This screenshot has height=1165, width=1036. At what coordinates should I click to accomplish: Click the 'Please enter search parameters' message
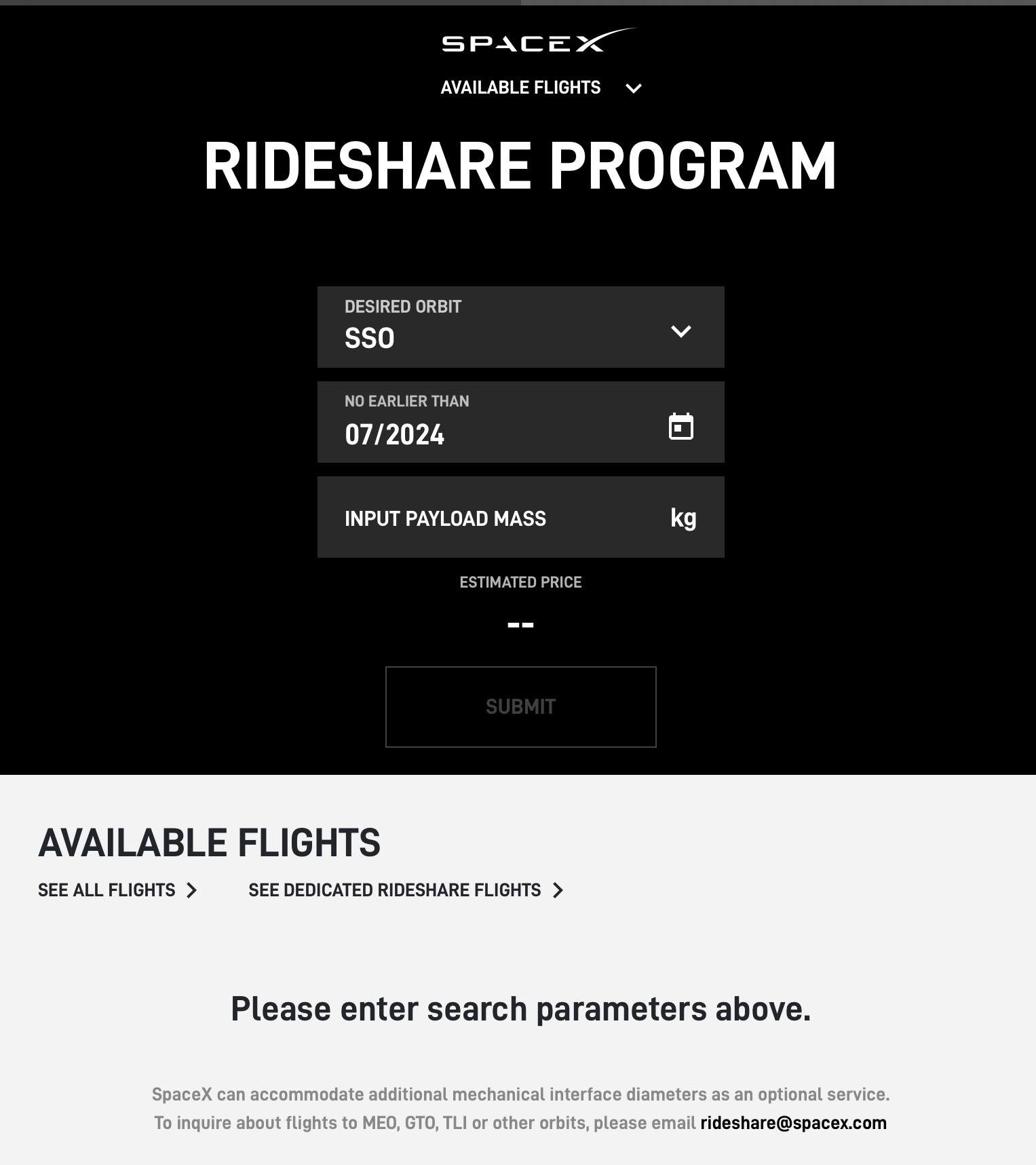pos(520,1009)
